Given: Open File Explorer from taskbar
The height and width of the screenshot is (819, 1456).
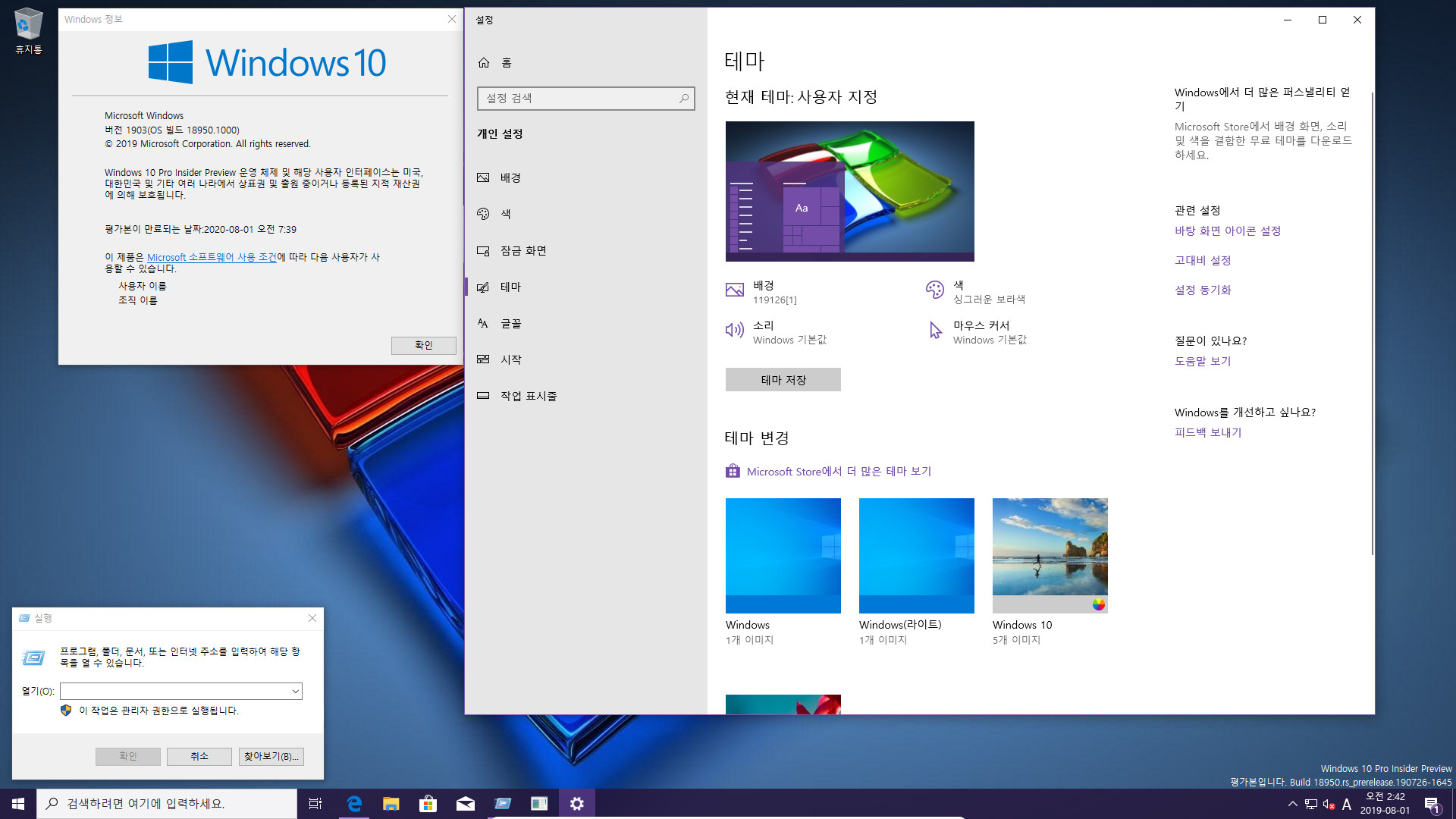Looking at the screenshot, I should [391, 804].
